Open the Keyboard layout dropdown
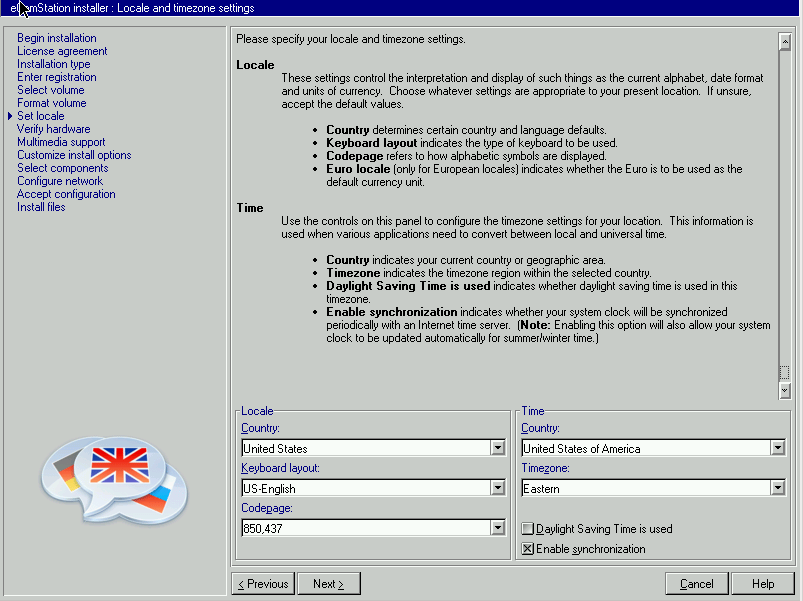This screenshot has width=803, height=601. 497,488
